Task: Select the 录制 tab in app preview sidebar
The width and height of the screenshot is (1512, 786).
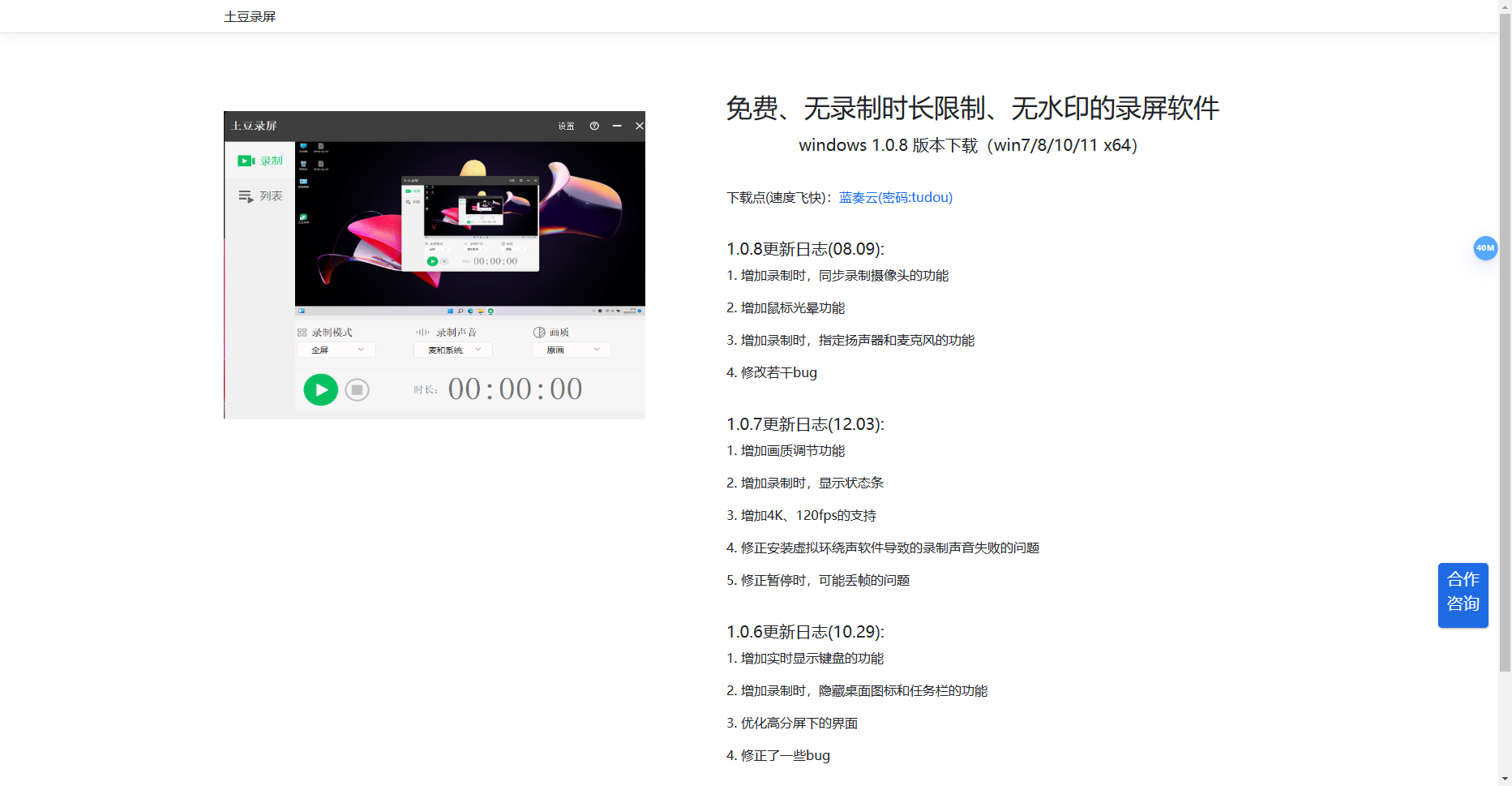Action: pyautogui.click(x=259, y=161)
